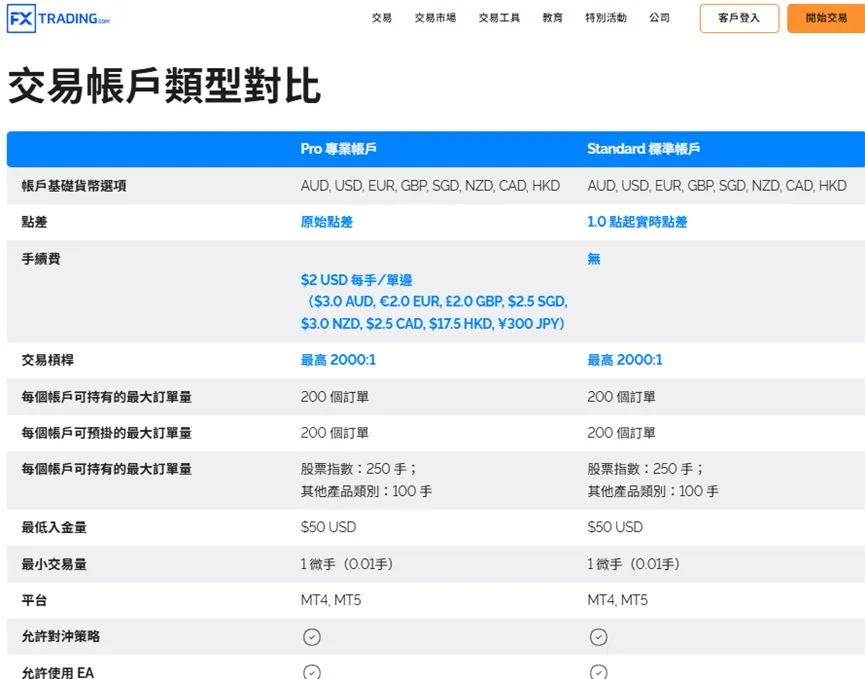Click Standard account $50 USD minimum deposit
The image size is (865, 679).
[615, 527]
